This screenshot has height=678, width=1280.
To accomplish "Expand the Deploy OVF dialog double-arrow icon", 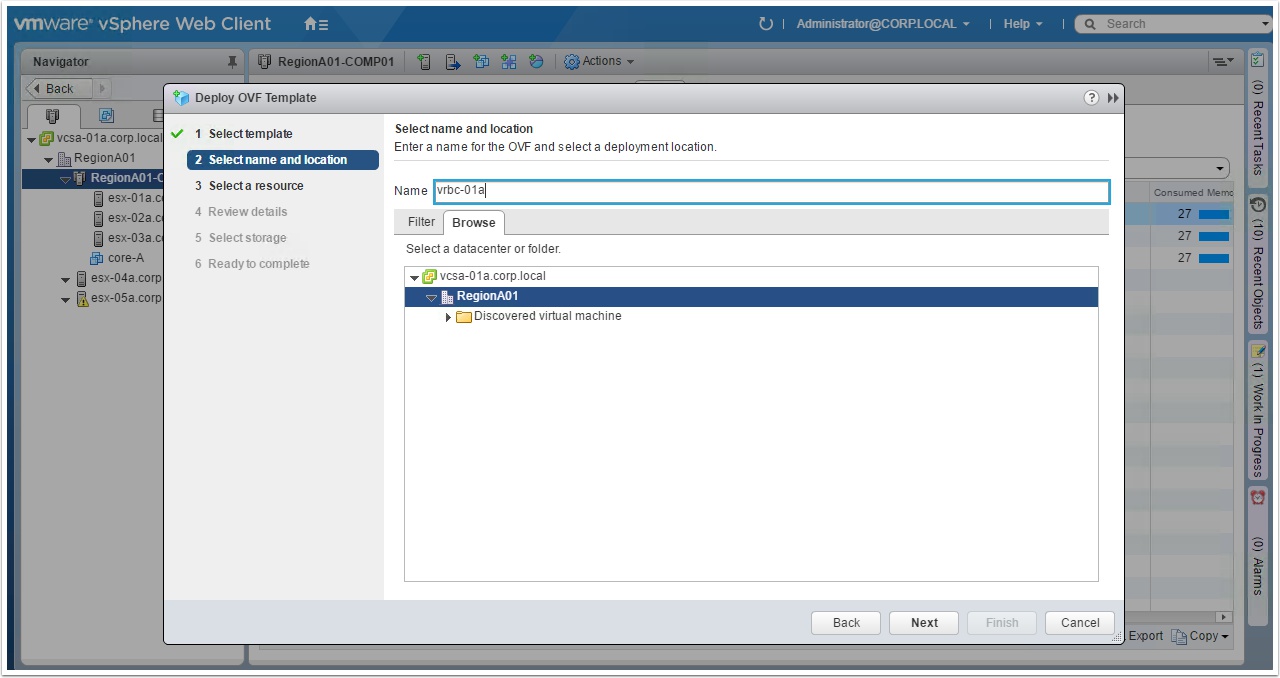I will [x=1114, y=98].
